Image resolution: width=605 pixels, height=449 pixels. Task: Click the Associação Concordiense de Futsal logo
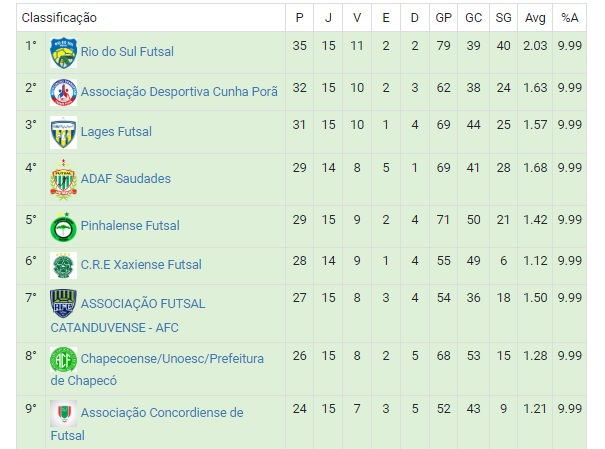(x=63, y=413)
